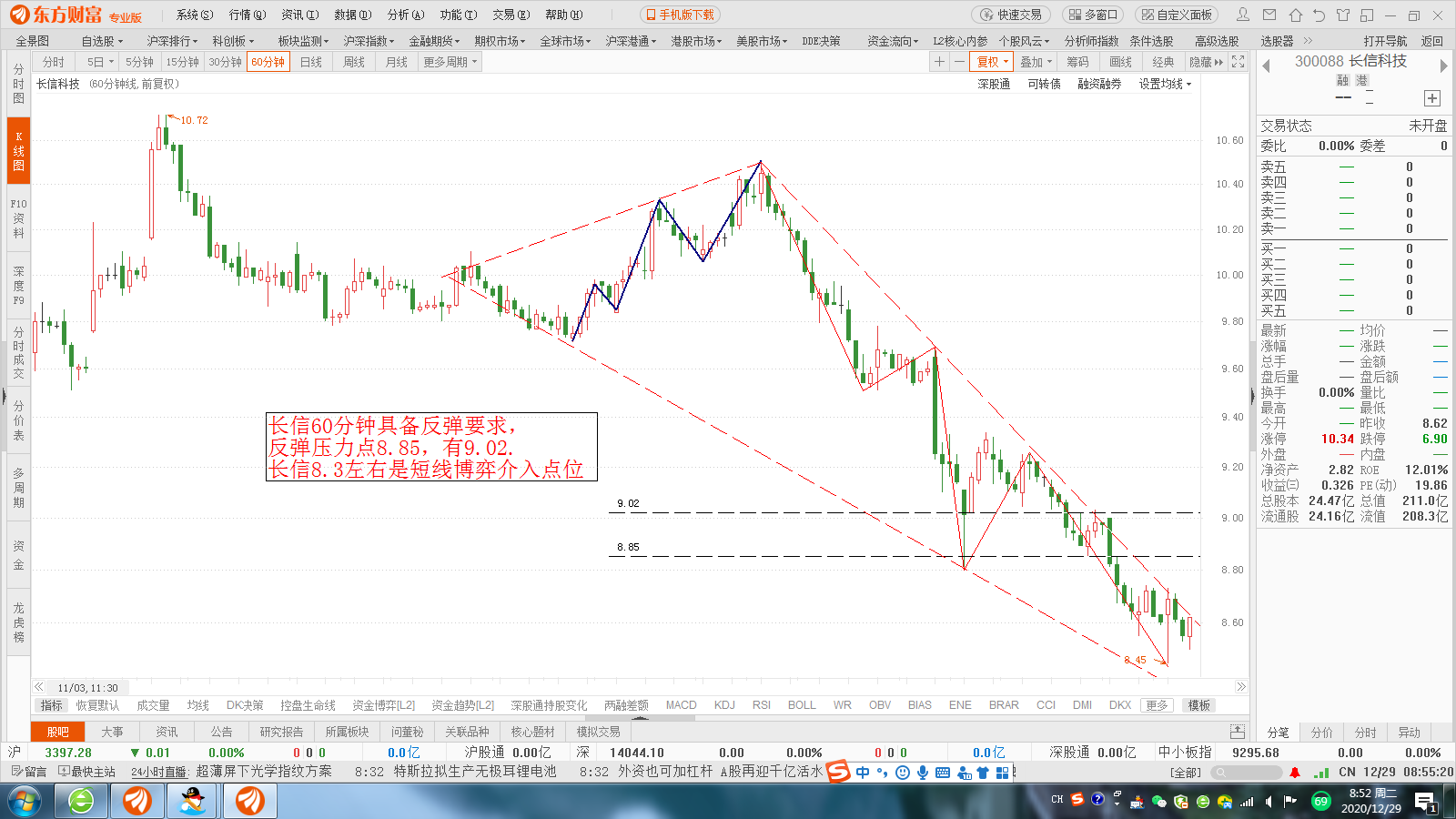Screen dimensions: 1456x819
Task: Open the notification center icon
Action: 1425,802
